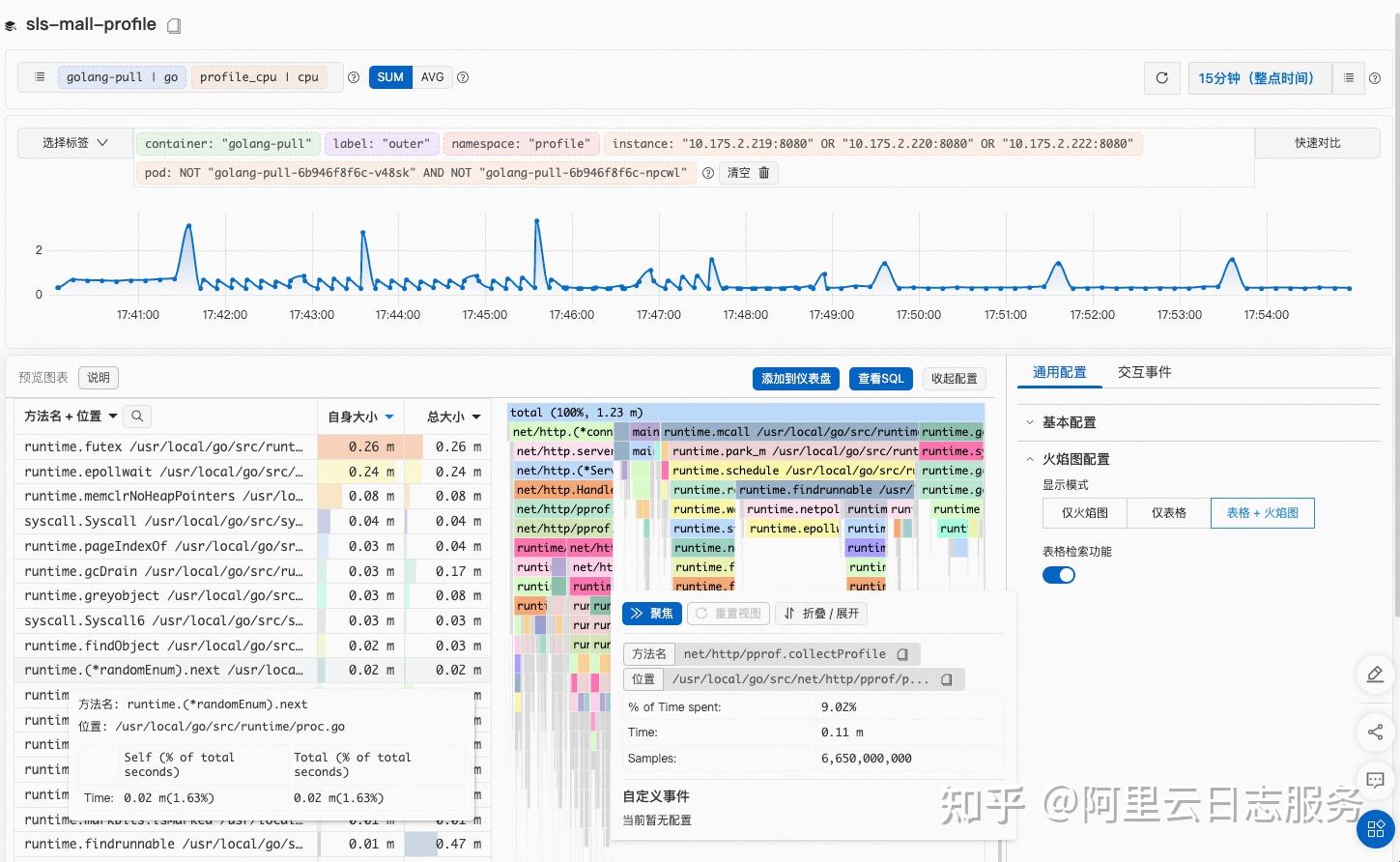The image size is (1400, 862).
Task: Click the refresh icon to reload the chart
Action: [1161, 78]
